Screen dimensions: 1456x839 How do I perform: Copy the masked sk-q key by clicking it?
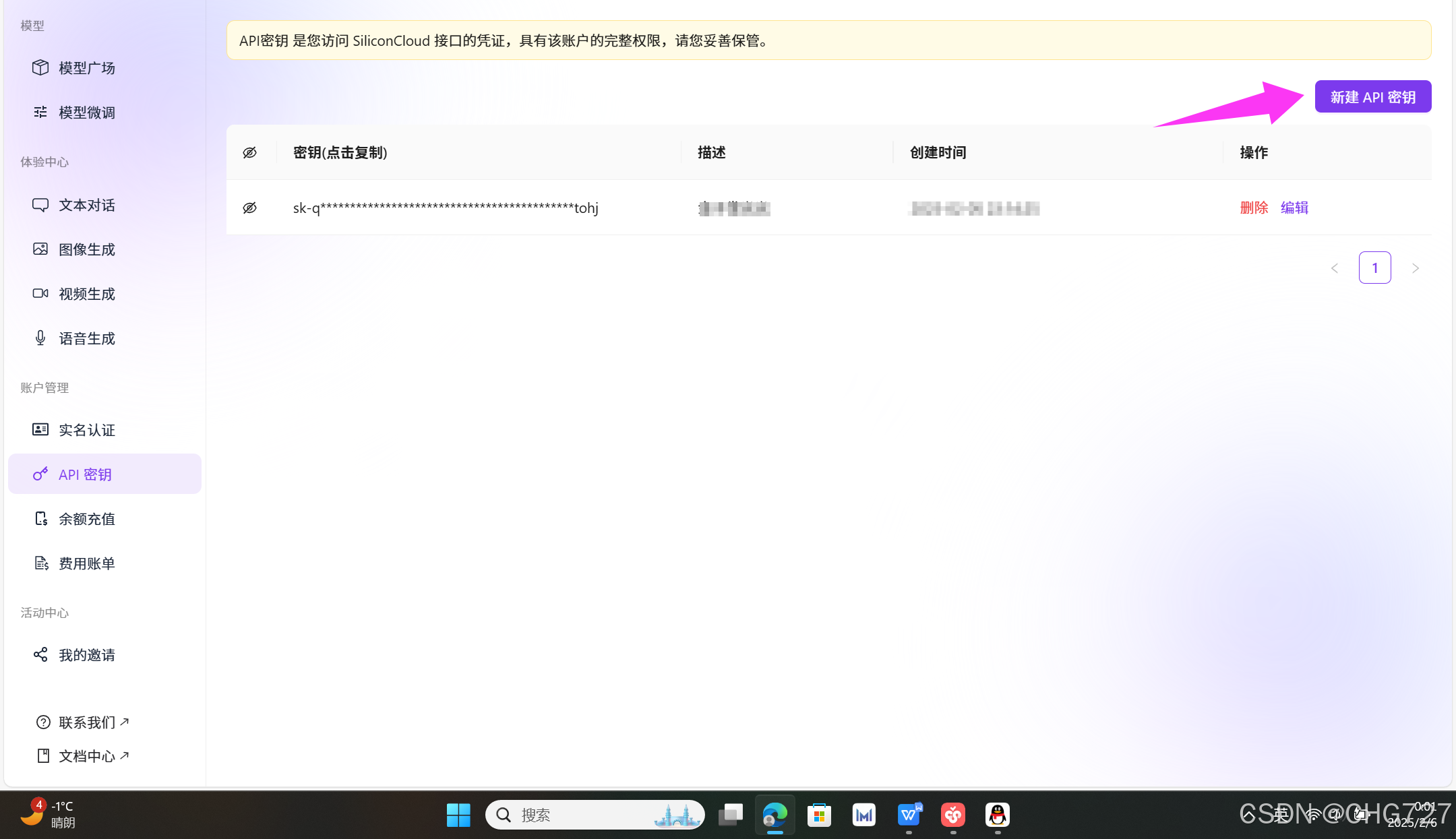point(445,208)
